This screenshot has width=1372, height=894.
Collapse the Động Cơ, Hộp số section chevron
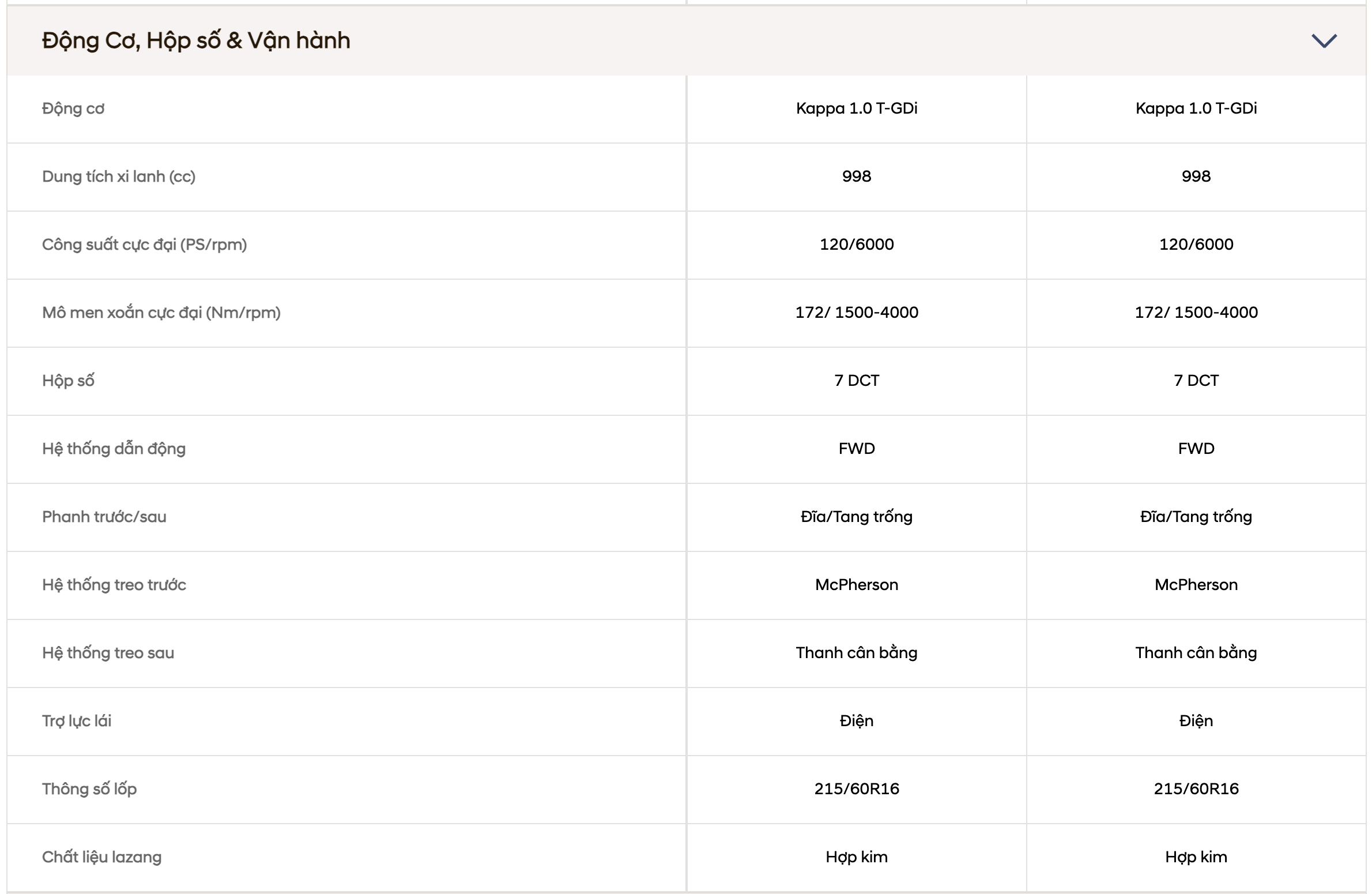coord(1324,41)
